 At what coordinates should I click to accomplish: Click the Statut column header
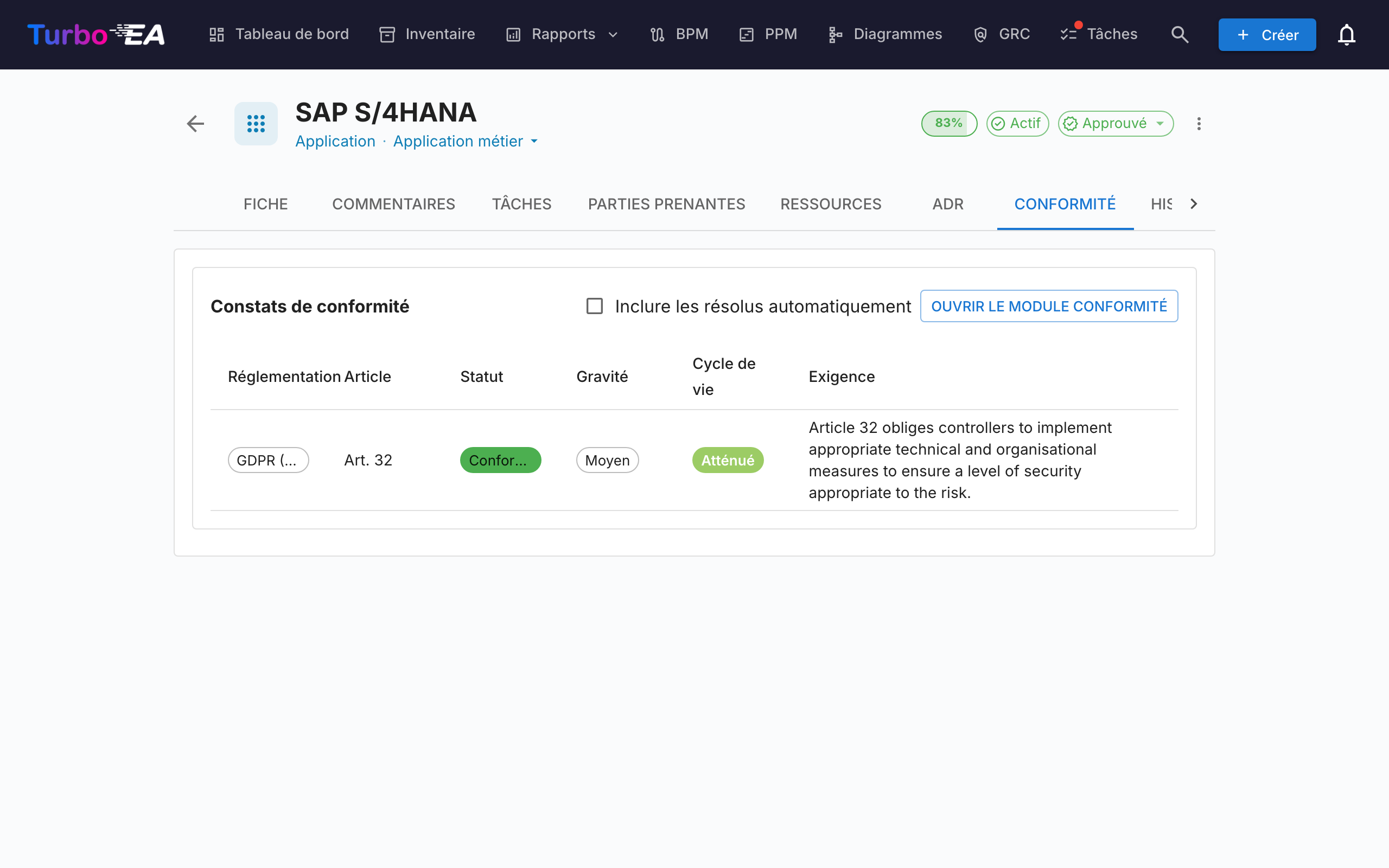(482, 376)
